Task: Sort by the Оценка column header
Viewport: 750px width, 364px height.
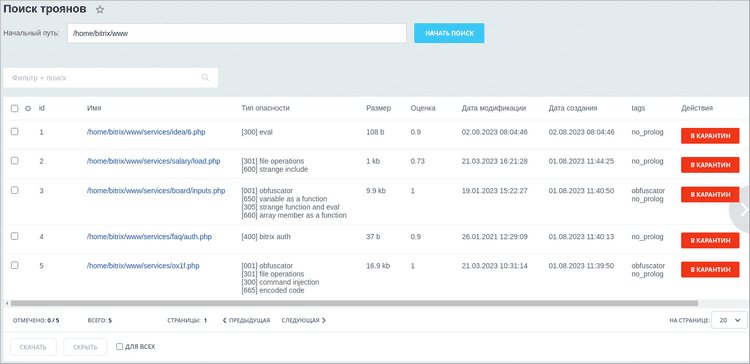Action: [423, 108]
